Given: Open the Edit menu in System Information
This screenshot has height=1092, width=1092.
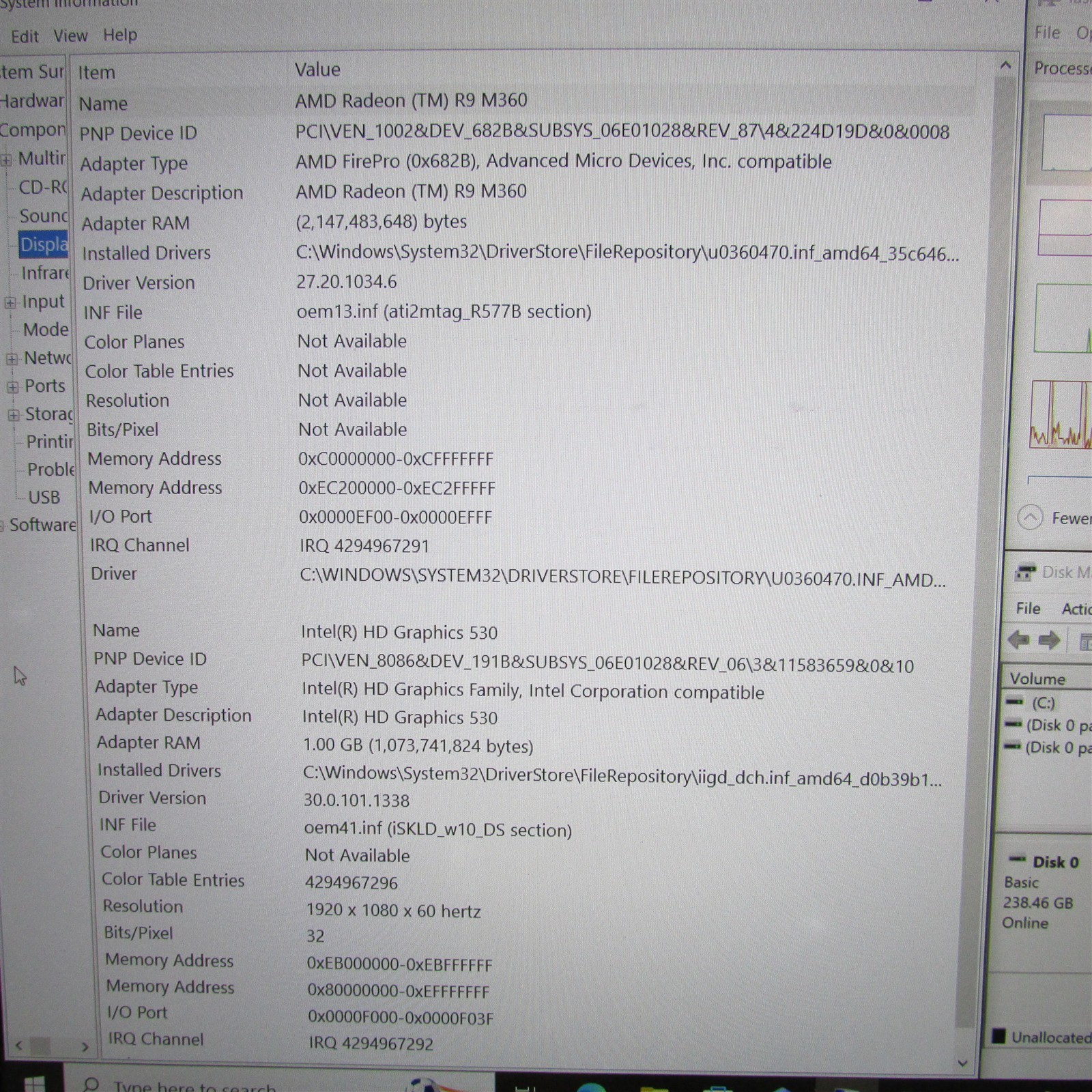Looking at the screenshot, I should point(25,36).
